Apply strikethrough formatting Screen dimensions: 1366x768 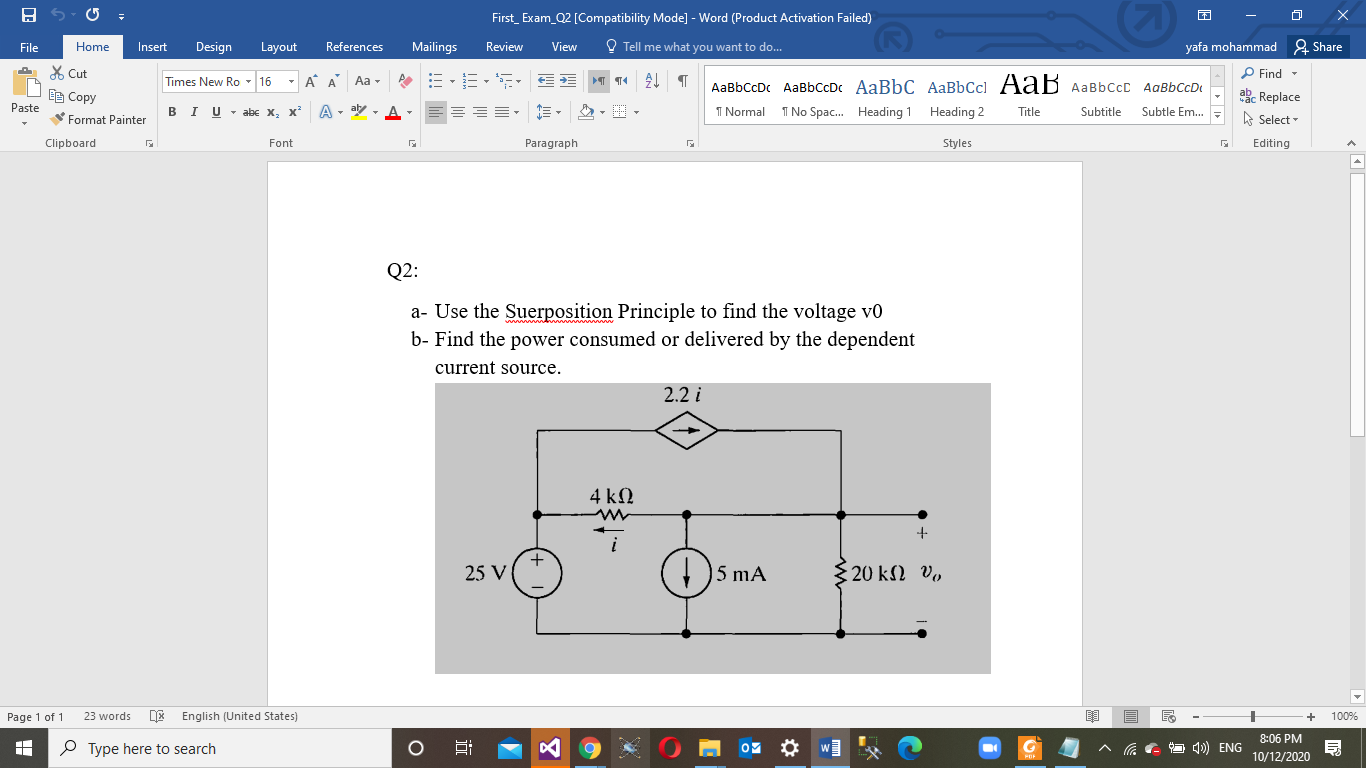(x=251, y=113)
